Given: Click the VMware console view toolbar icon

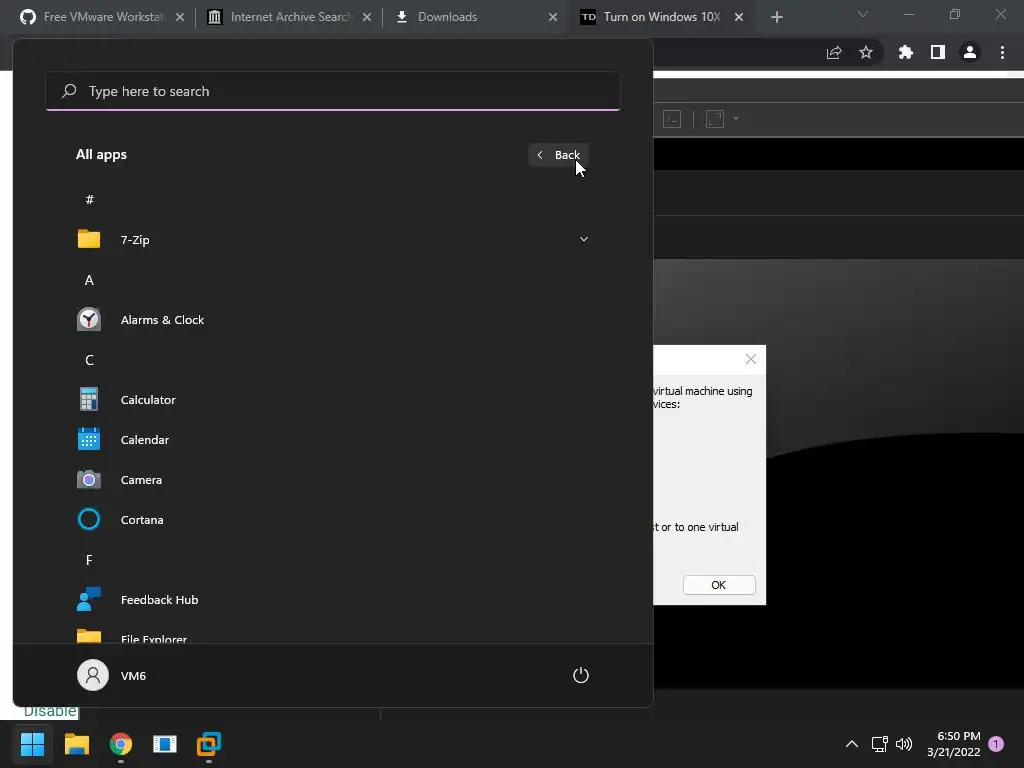Looking at the screenshot, I should point(672,119).
